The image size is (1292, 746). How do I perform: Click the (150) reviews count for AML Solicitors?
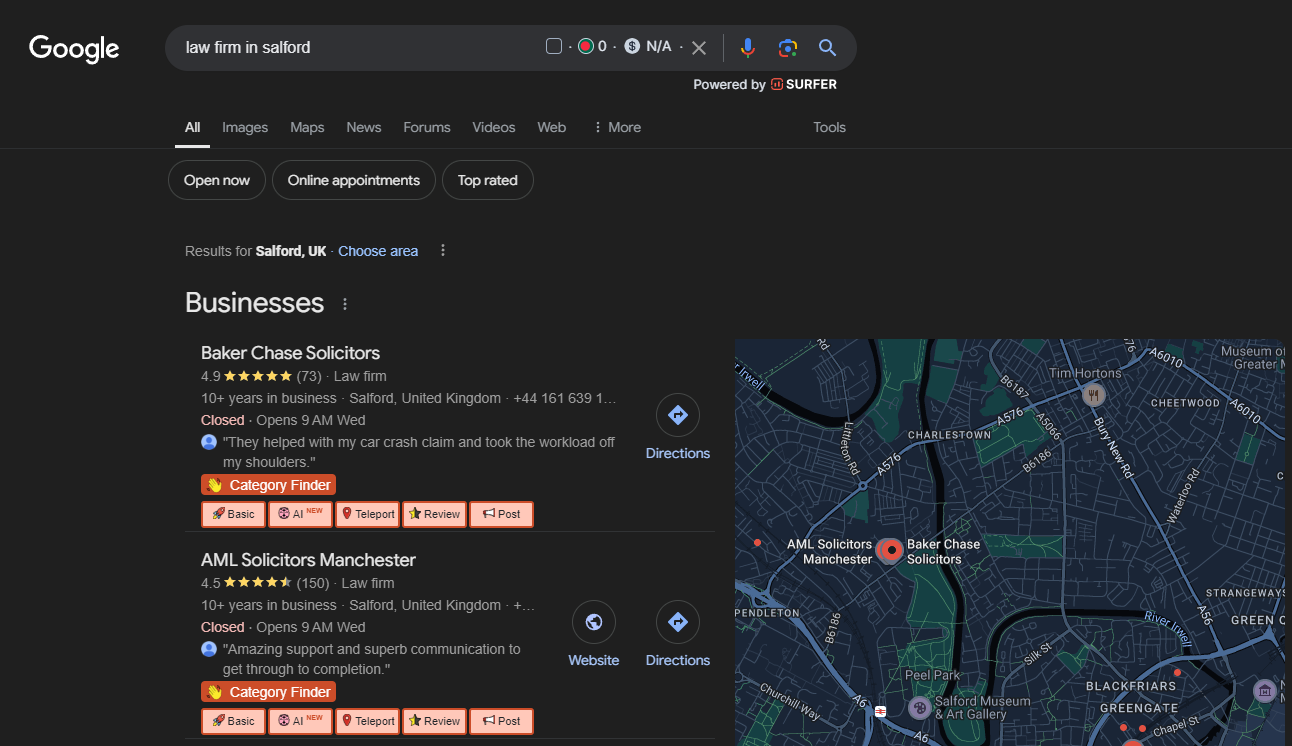coord(313,583)
